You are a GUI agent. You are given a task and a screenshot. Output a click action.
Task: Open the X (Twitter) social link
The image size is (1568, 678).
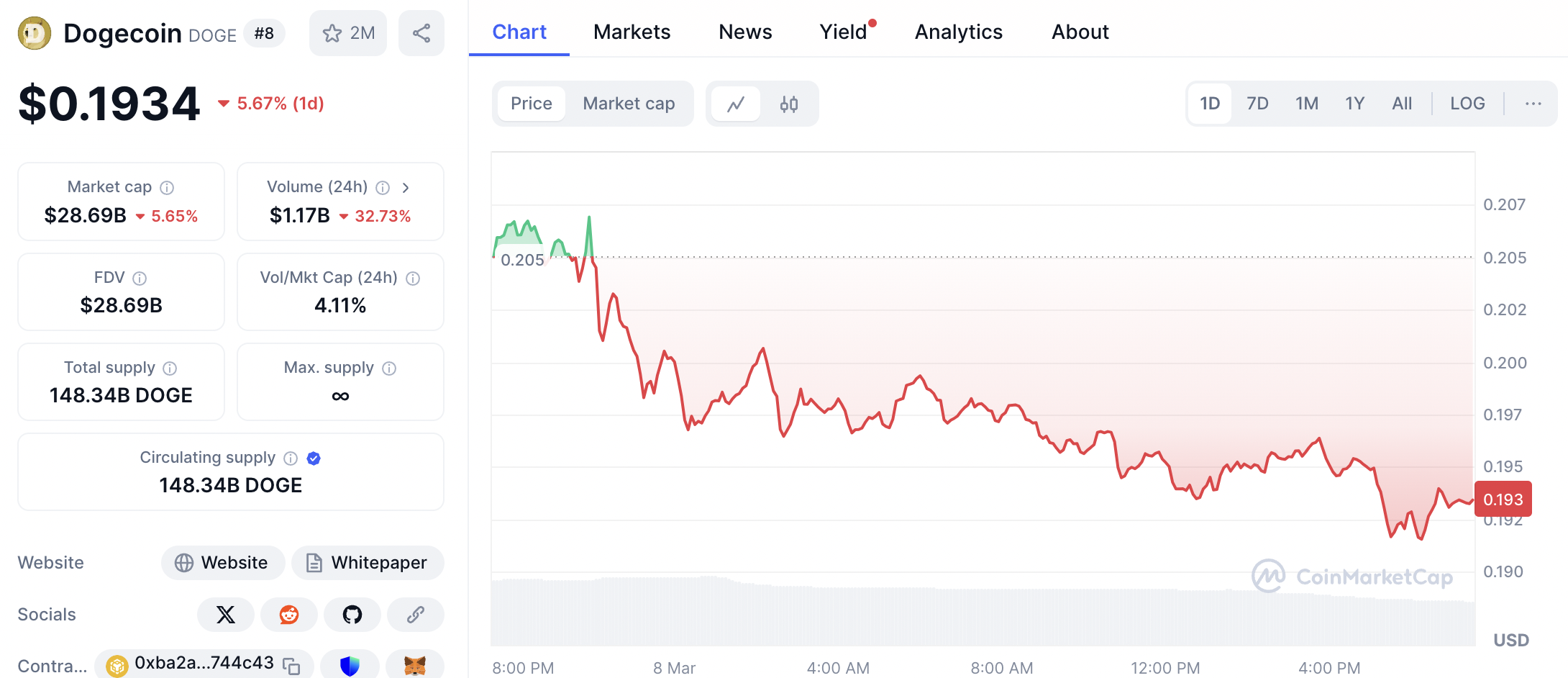click(x=226, y=615)
